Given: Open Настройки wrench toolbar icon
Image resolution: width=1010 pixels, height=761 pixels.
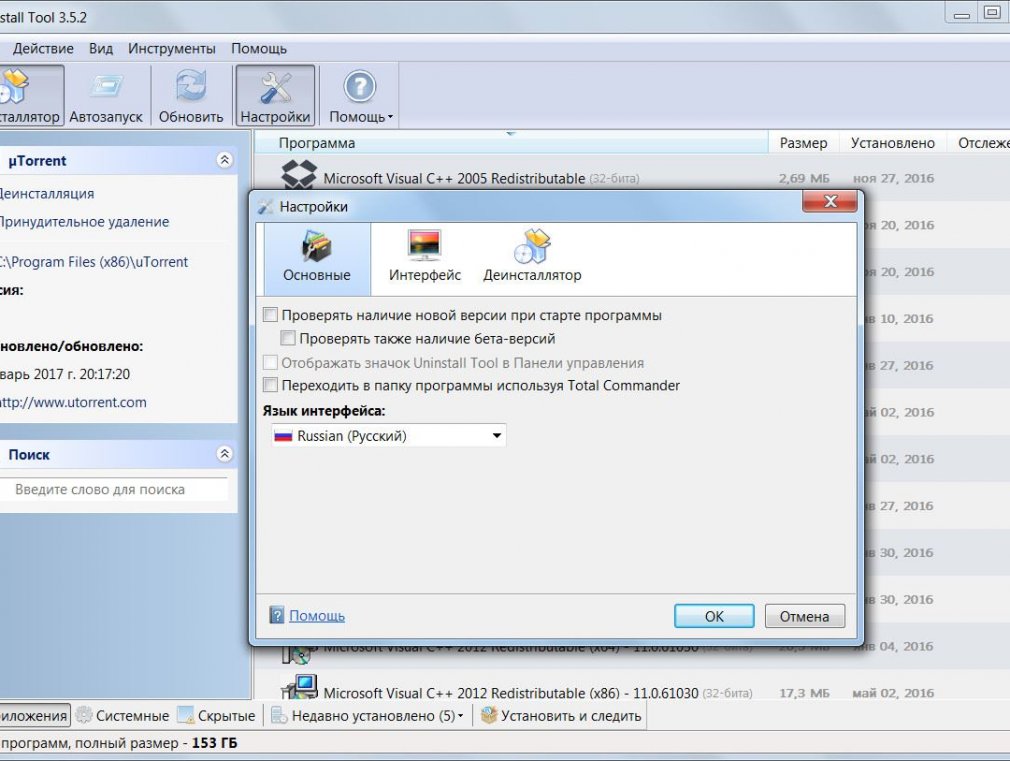Looking at the screenshot, I should (x=276, y=87).
